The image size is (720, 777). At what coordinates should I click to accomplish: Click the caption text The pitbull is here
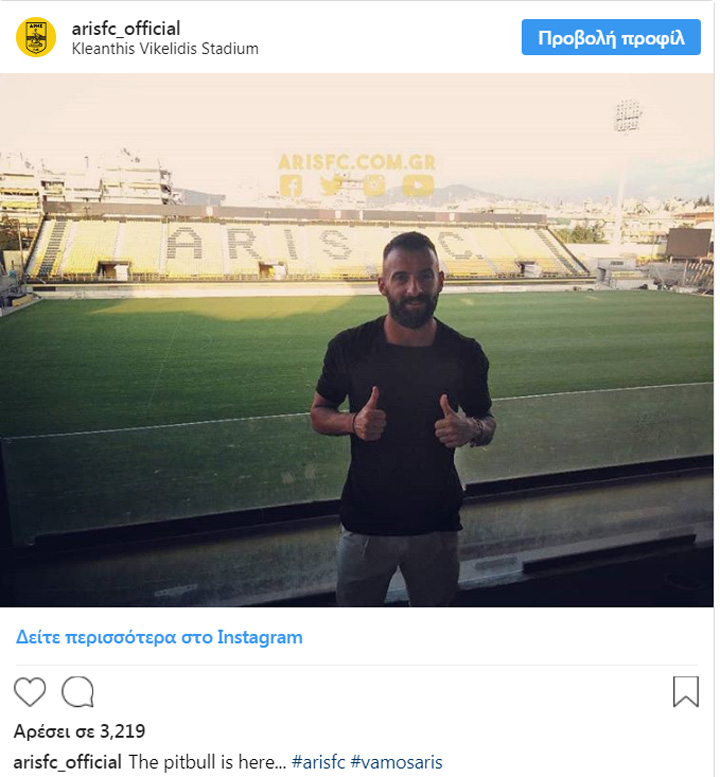pos(207,762)
